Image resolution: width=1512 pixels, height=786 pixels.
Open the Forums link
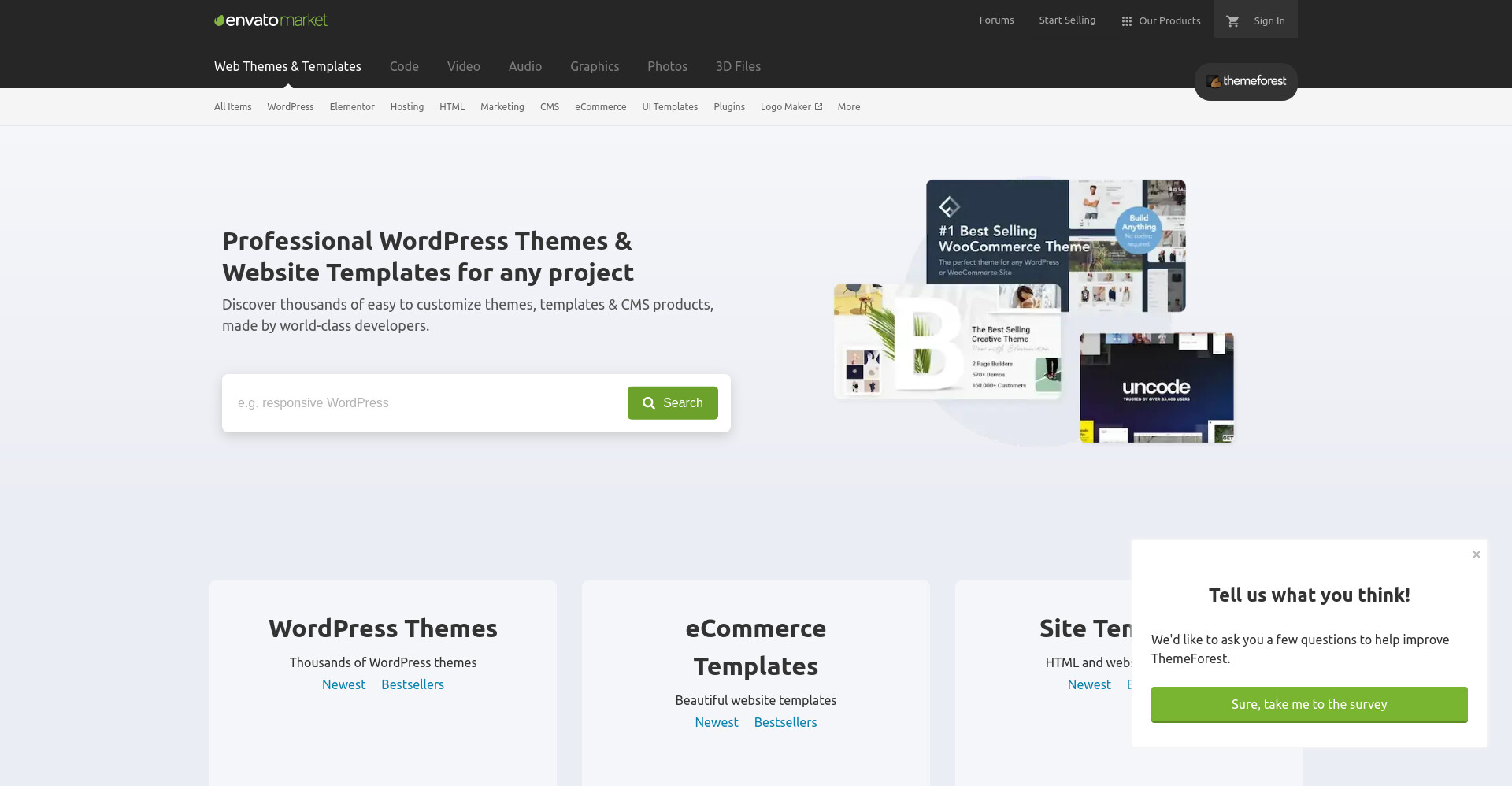996,20
